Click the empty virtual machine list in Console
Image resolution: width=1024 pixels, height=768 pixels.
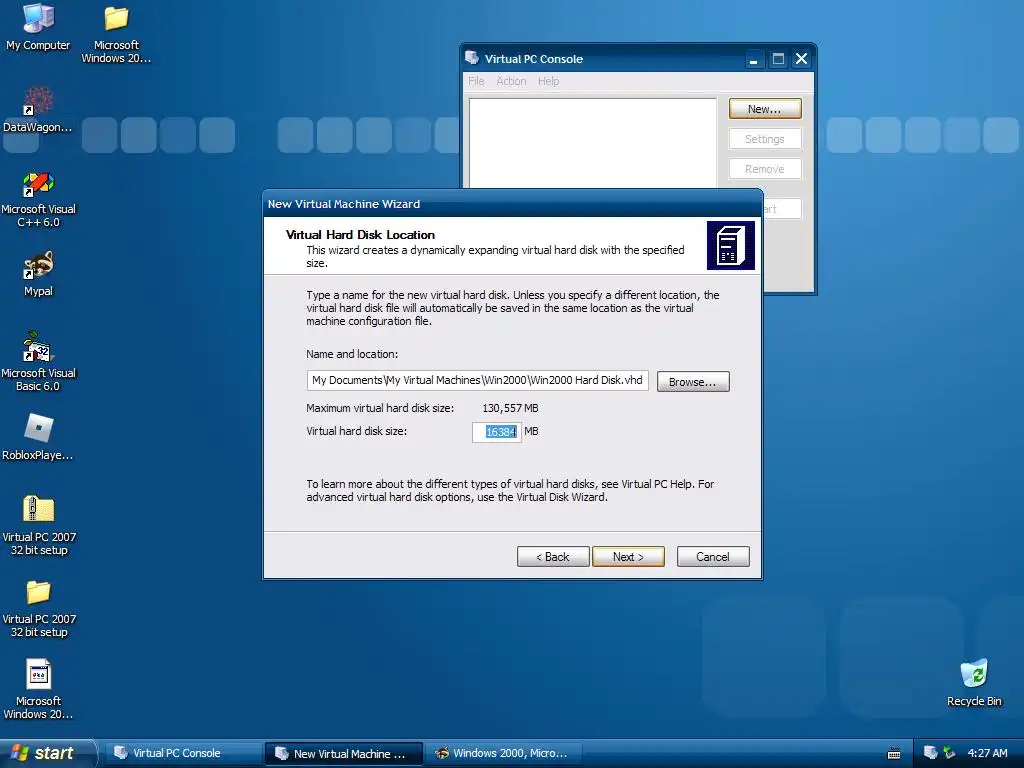(593, 144)
